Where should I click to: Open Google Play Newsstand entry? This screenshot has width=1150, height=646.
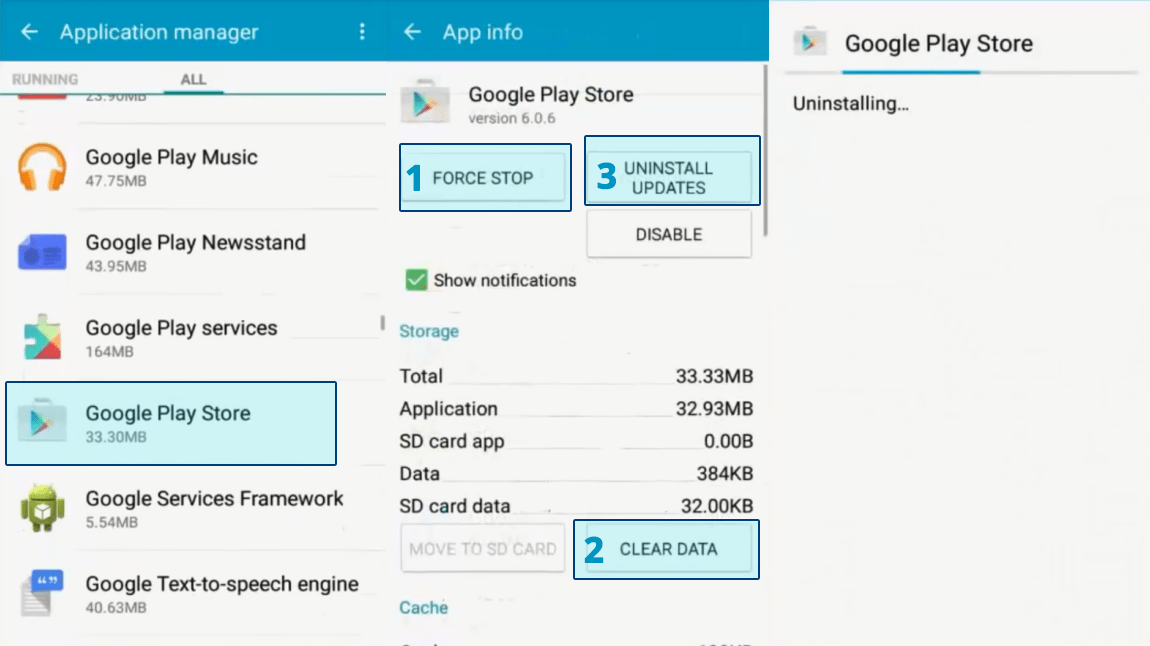193,252
